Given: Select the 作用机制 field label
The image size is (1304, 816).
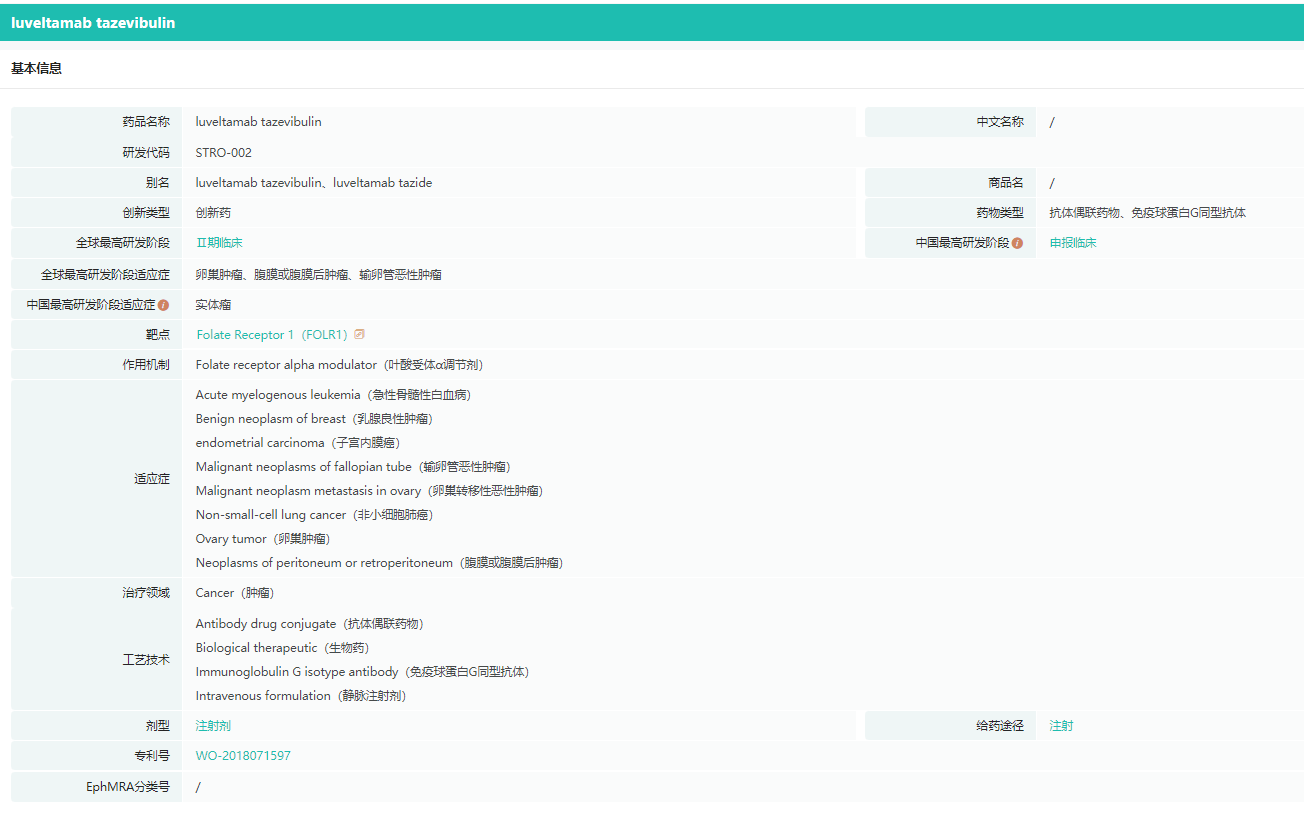Looking at the screenshot, I should 146,365.
